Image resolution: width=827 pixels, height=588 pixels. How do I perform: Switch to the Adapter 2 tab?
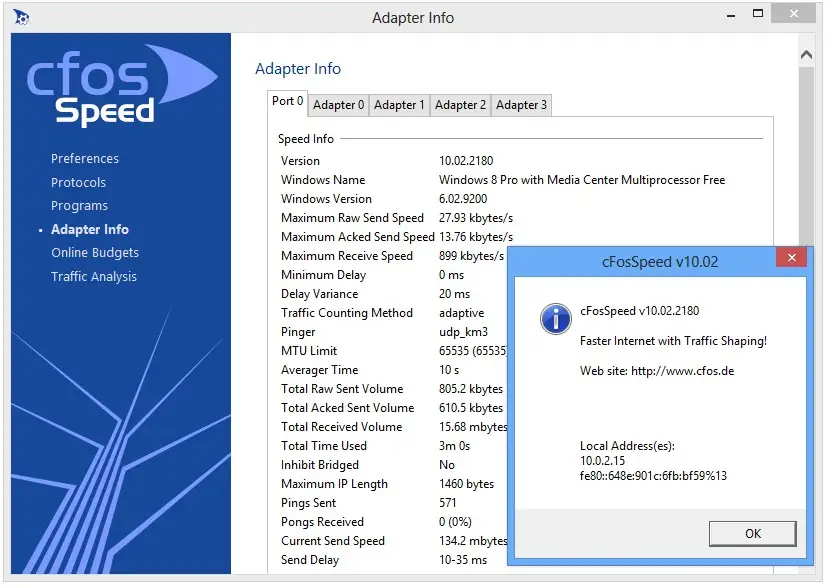[x=460, y=105]
